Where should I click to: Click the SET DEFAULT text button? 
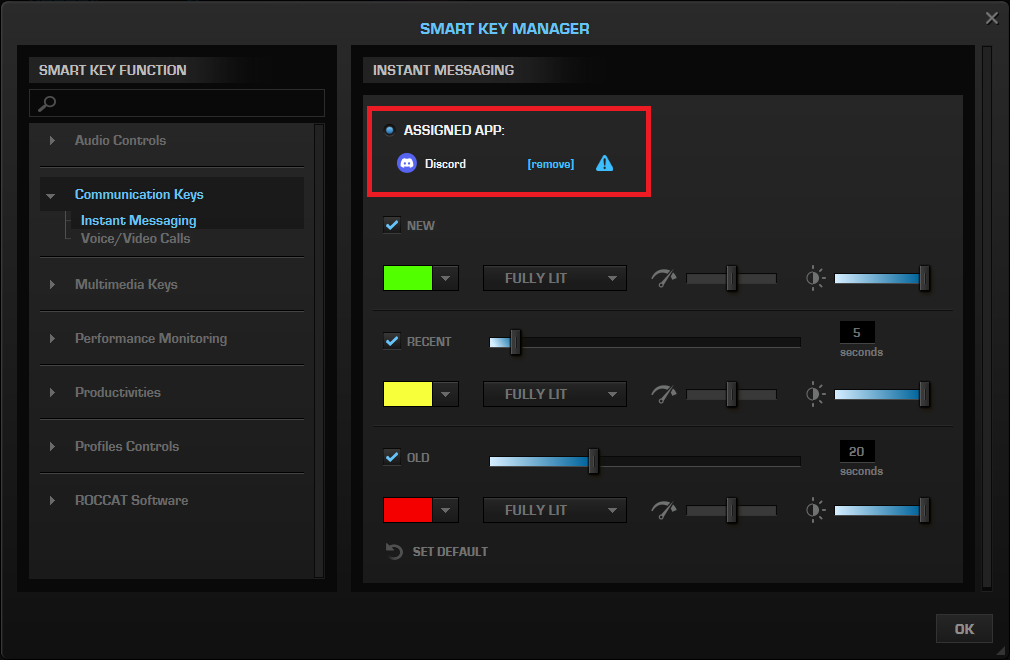coord(450,552)
